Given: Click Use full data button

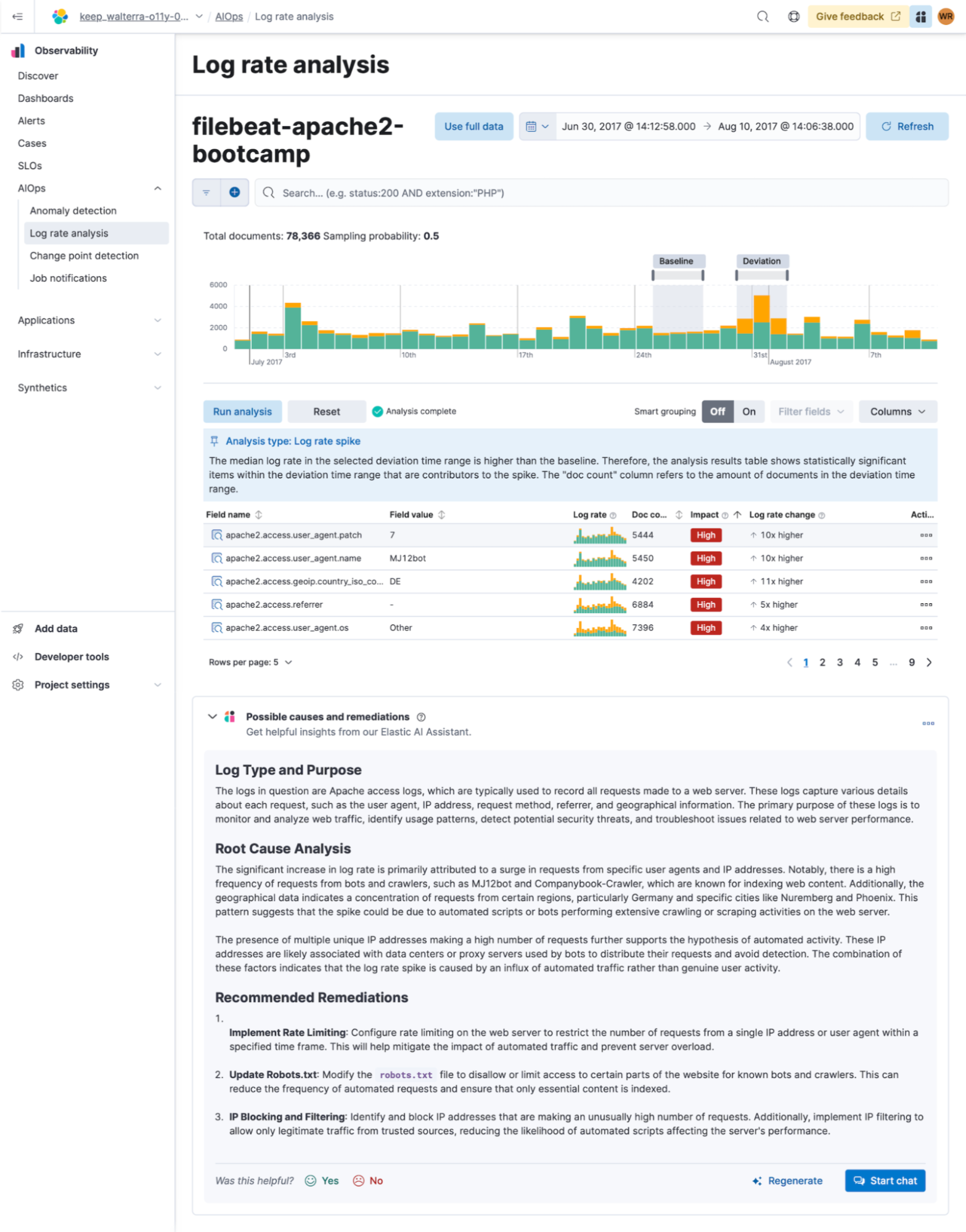Looking at the screenshot, I should pyautogui.click(x=474, y=126).
